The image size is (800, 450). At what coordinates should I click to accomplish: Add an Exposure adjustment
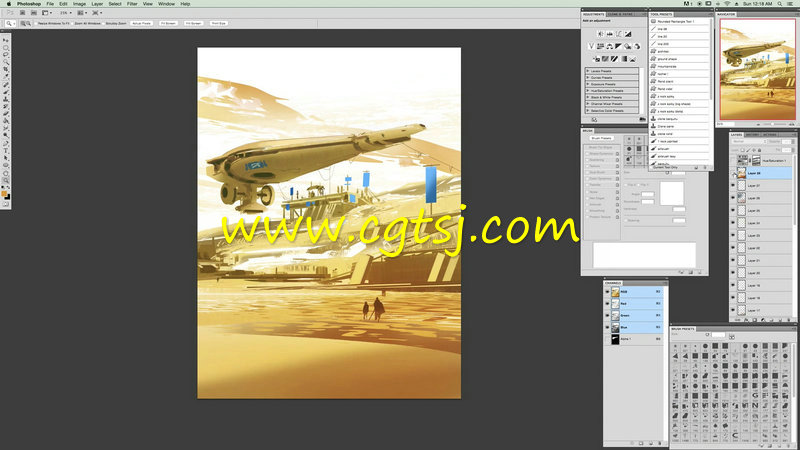tap(628, 34)
